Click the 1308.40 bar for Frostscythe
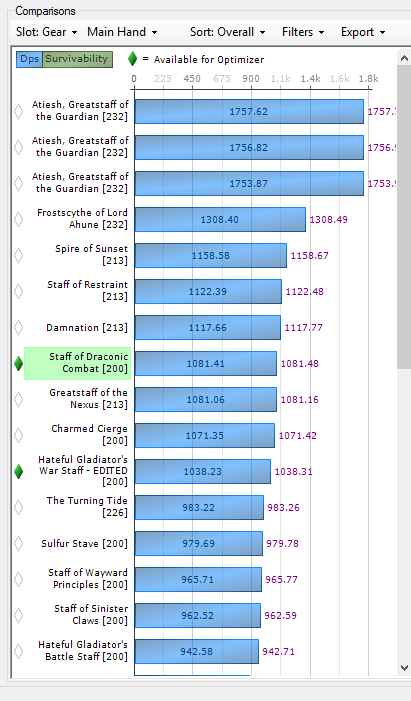This screenshot has height=701, width=411. tap(220, 220)
